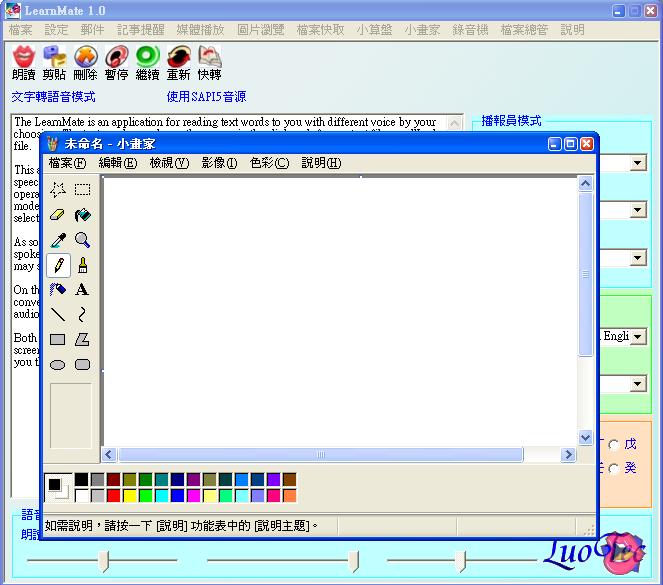This screenshot has height=585, width=663.
Task: Click the rightmost voice slider handle
Action: click(x=460, y=561)
